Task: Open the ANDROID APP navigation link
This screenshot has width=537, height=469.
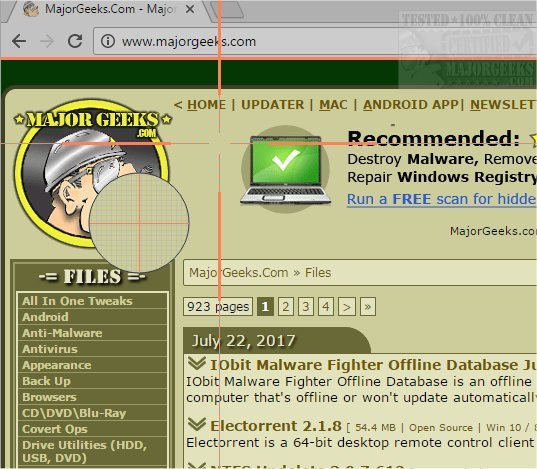Action: (411, 105)
